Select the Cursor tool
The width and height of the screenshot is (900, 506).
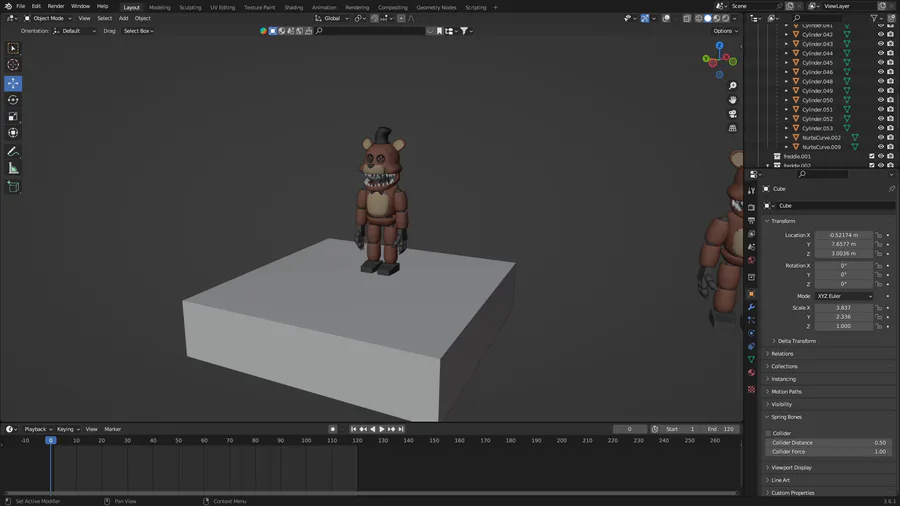(x=13, y=65)
